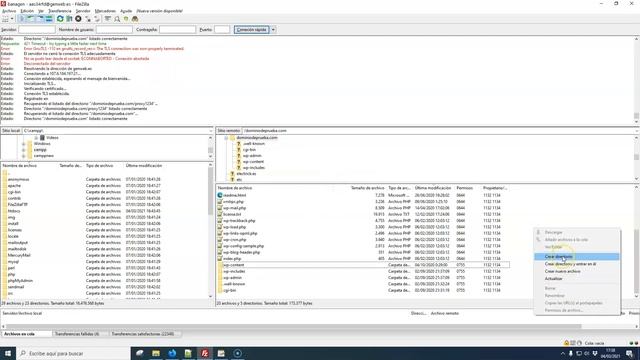Focus the Puerto input field
Viewport: 640px width, 360px height.
222,30
